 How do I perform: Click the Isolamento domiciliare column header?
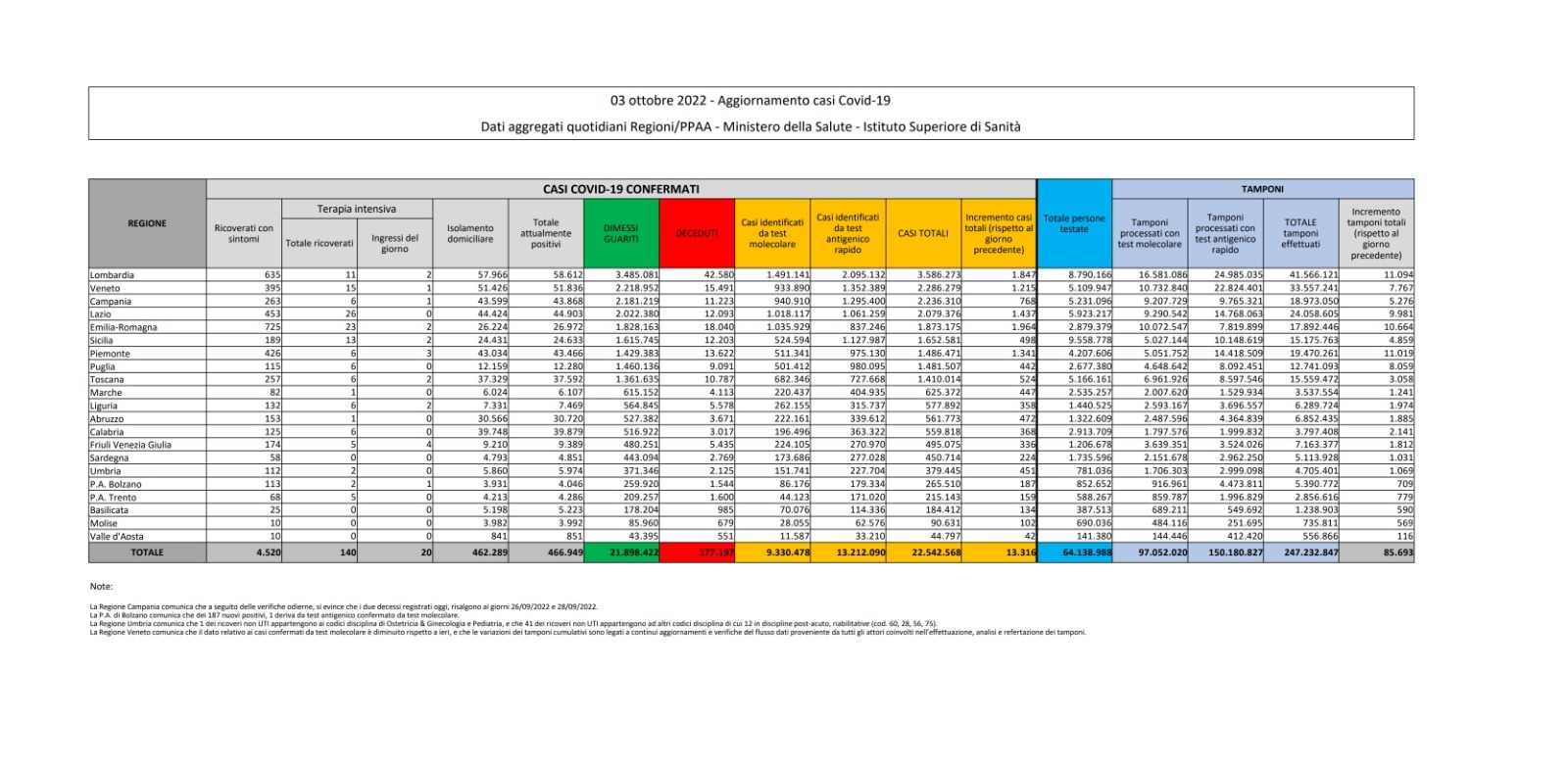[470, 233]
